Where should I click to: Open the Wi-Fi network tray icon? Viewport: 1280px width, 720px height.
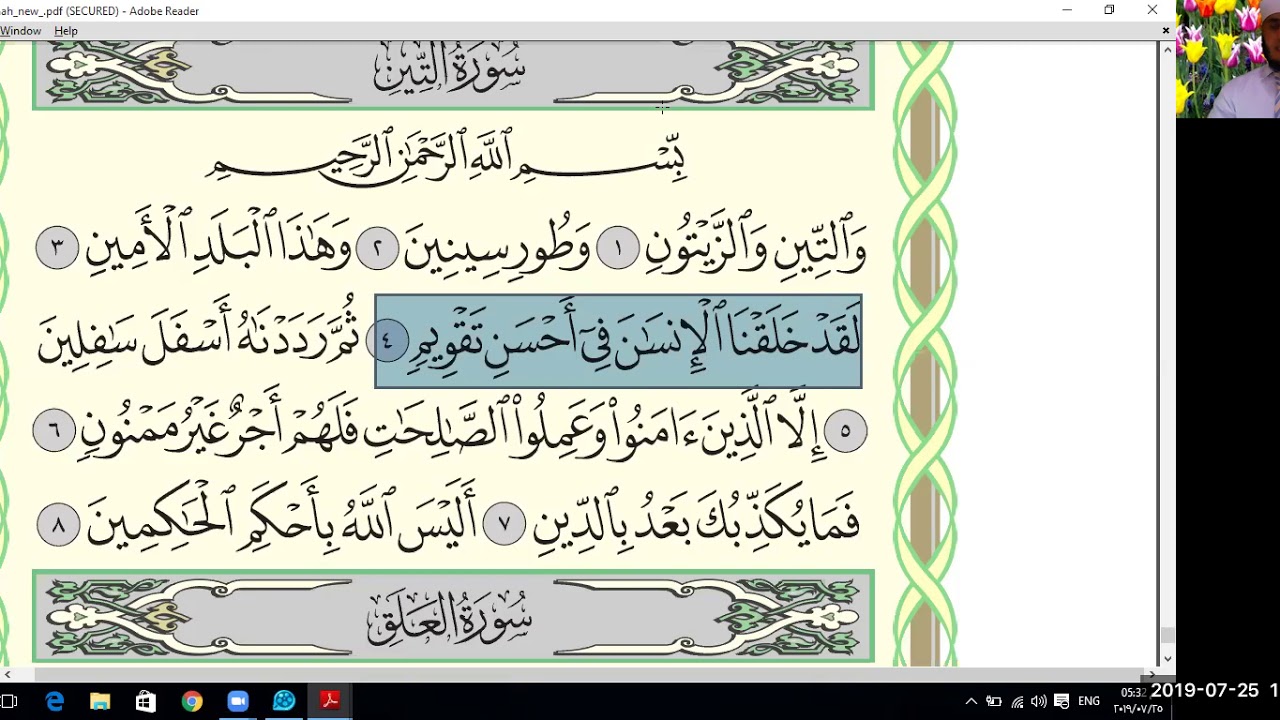tap(1017, 702)
